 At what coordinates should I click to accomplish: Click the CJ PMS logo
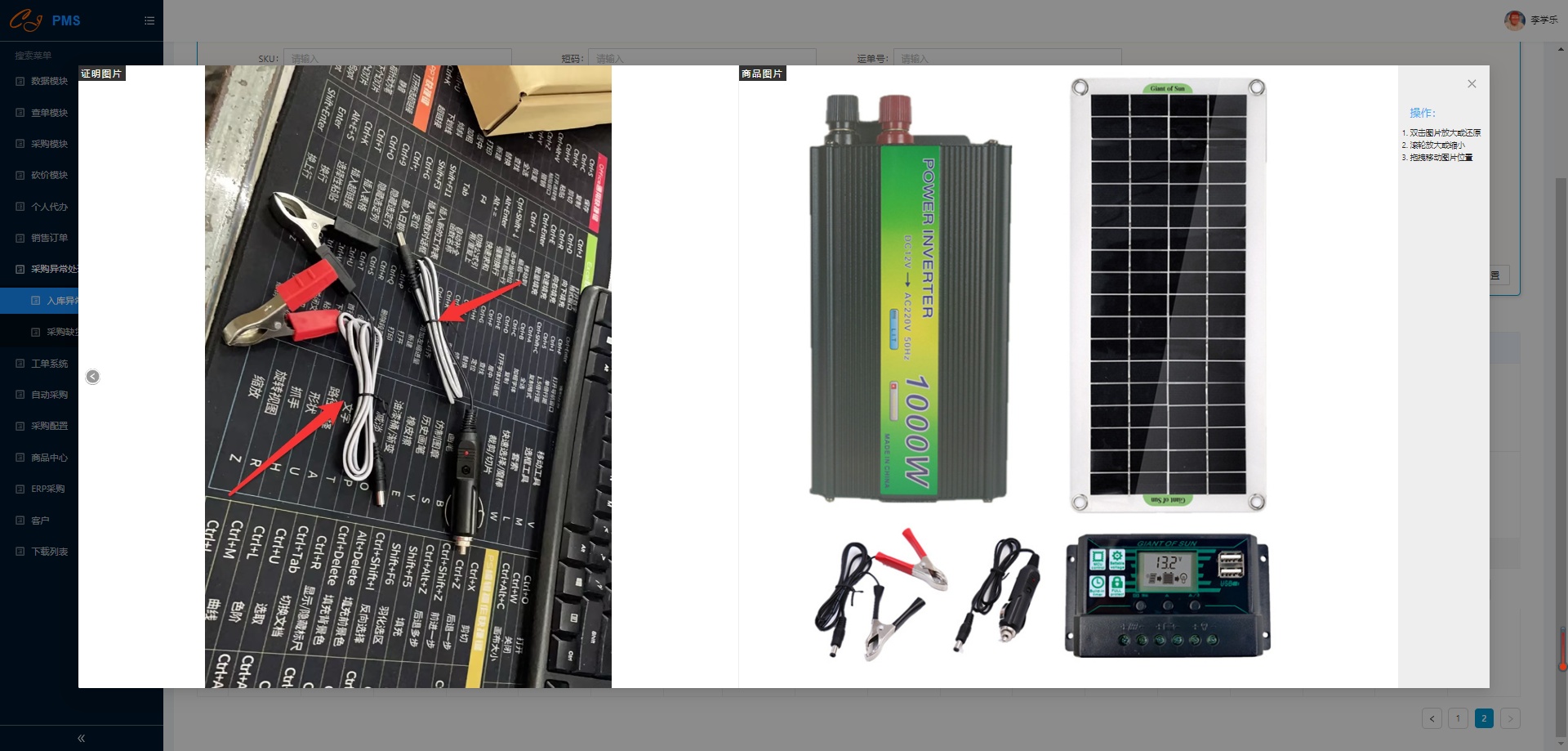[x=45, y=20]
